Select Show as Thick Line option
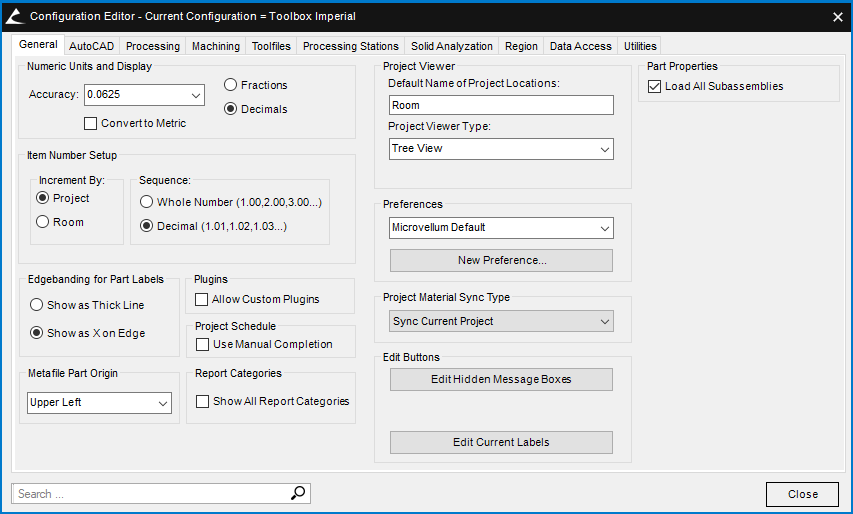This screenshot has height=514, width=853. click(x=37, y=306)
